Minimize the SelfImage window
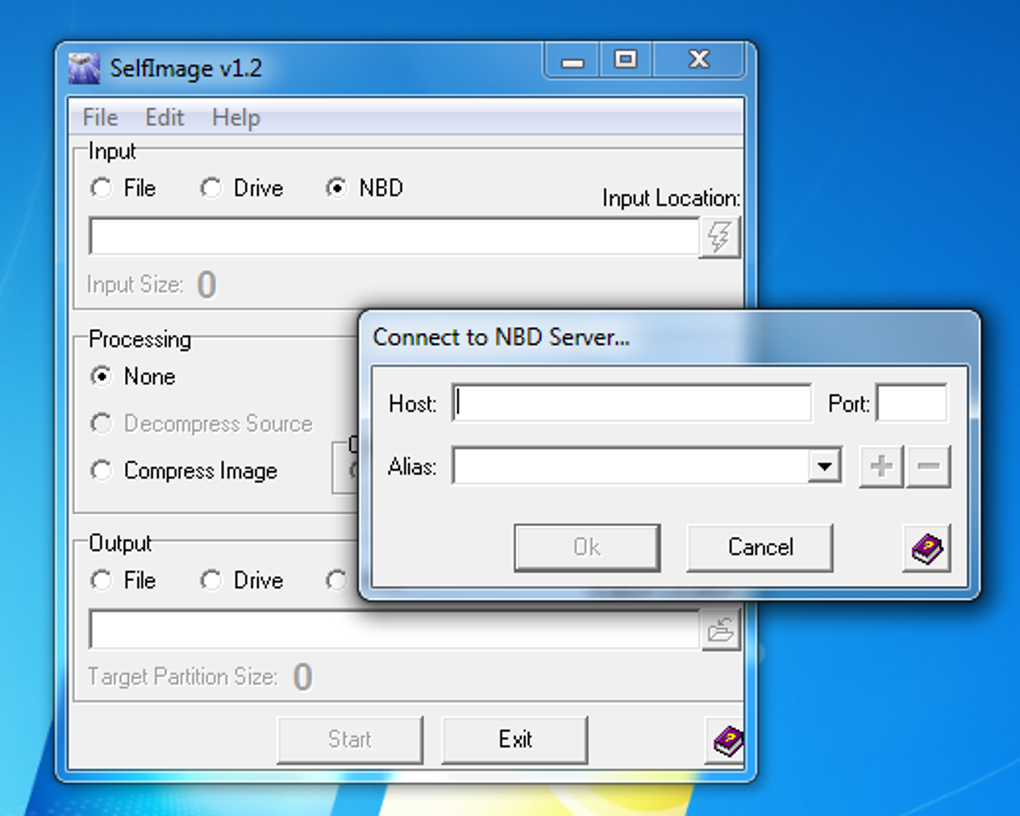The height and width of the screenshot is (816, 1020). (x=572, y=61)
